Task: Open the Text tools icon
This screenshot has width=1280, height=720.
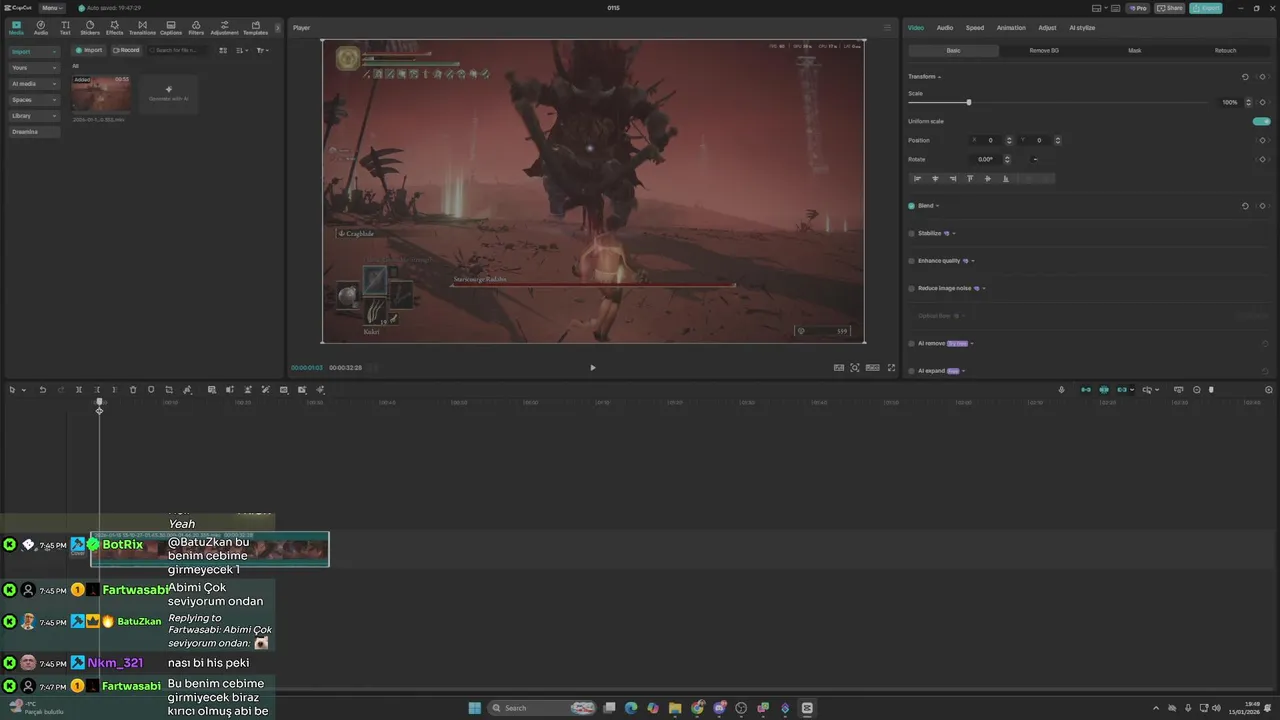Action: 65,27
